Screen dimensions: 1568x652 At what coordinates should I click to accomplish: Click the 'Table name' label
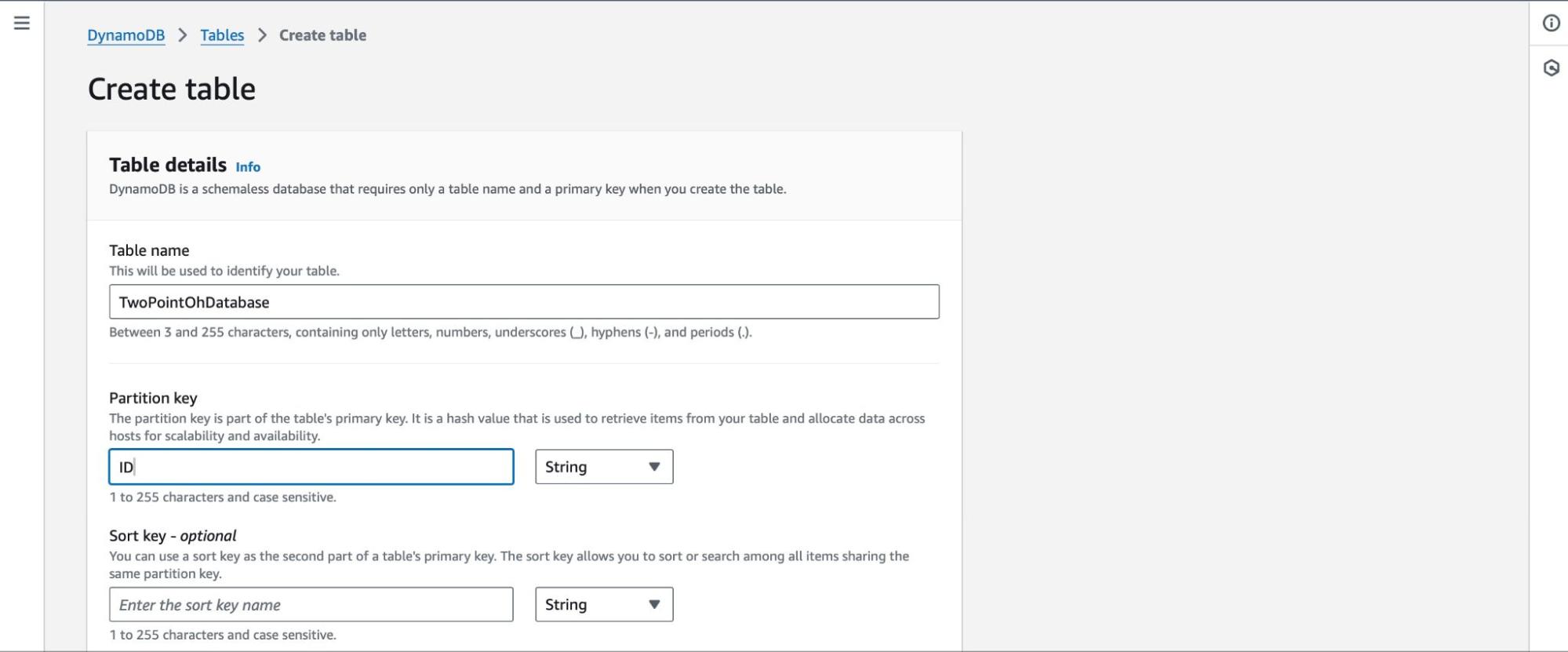[x=149, y=250]
